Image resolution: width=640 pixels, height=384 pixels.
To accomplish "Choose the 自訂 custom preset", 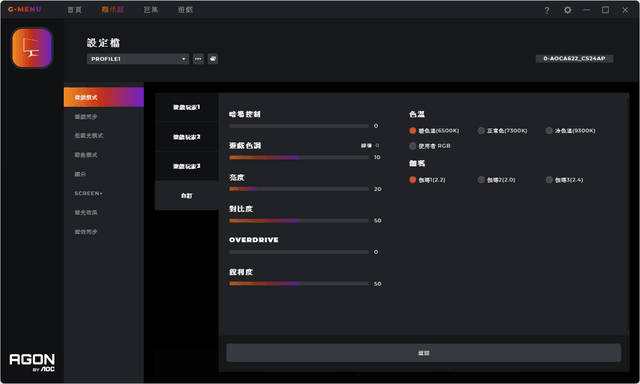I will tap(187, 195).
